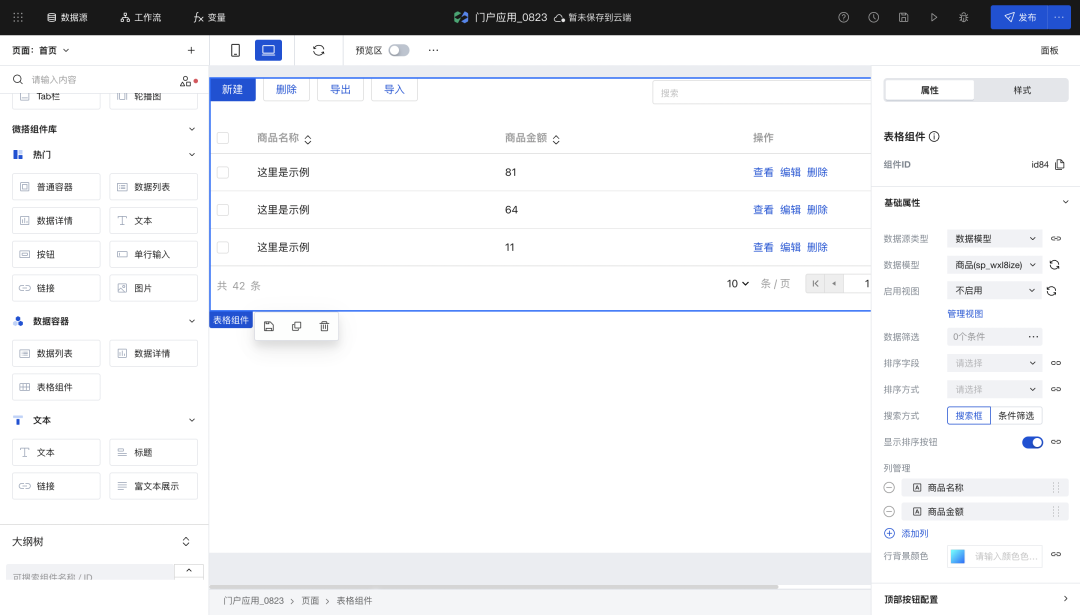Go to first page of table
Viewport: 1080px width, 615px height.
click(816, 283)
